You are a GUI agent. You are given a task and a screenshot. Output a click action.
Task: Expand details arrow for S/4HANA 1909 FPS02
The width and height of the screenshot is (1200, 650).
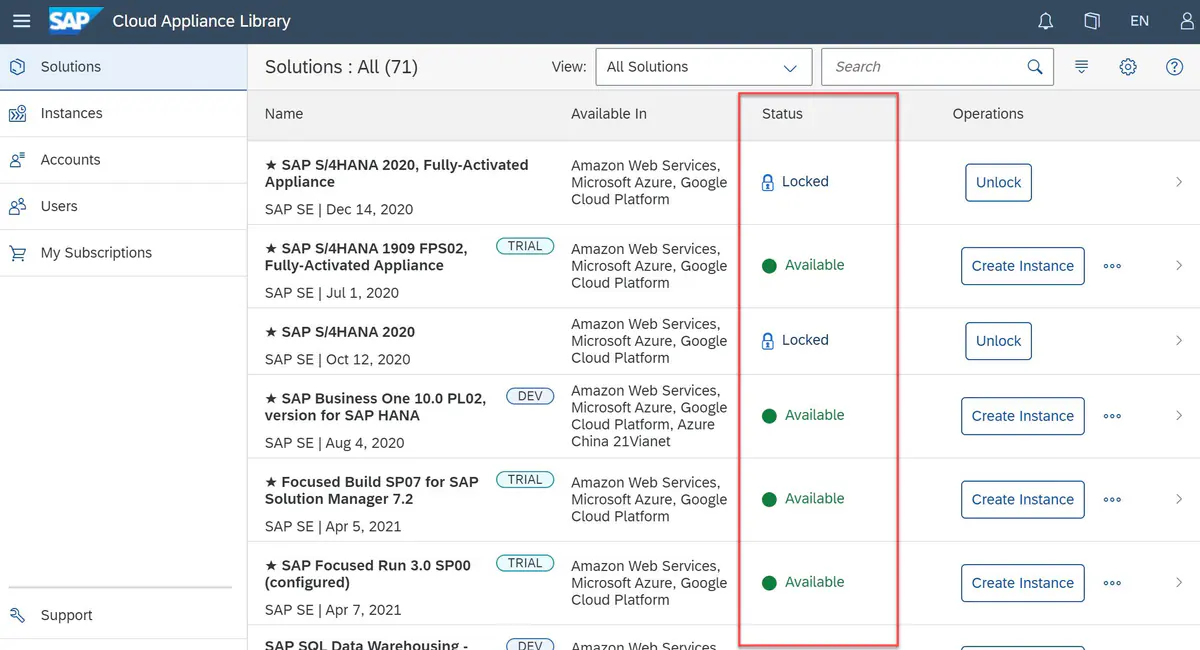tap(1179, 266)
